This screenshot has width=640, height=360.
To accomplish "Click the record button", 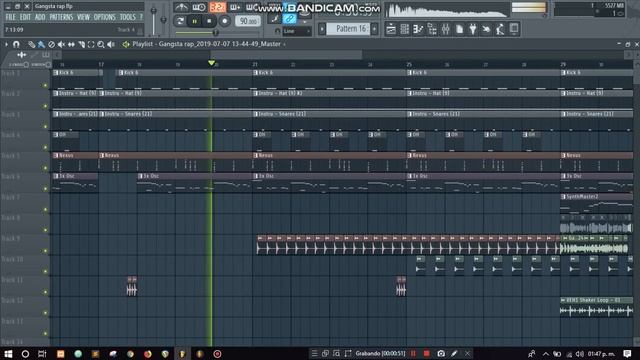I will coord(224,21).
